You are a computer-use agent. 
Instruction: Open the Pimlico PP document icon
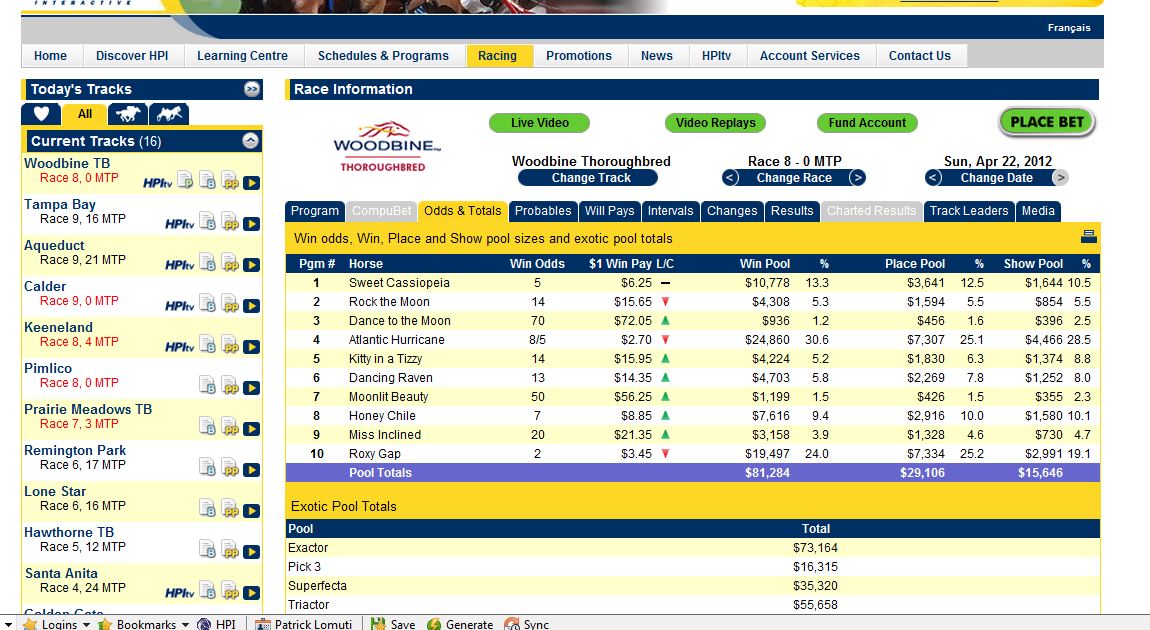[230, 386]
